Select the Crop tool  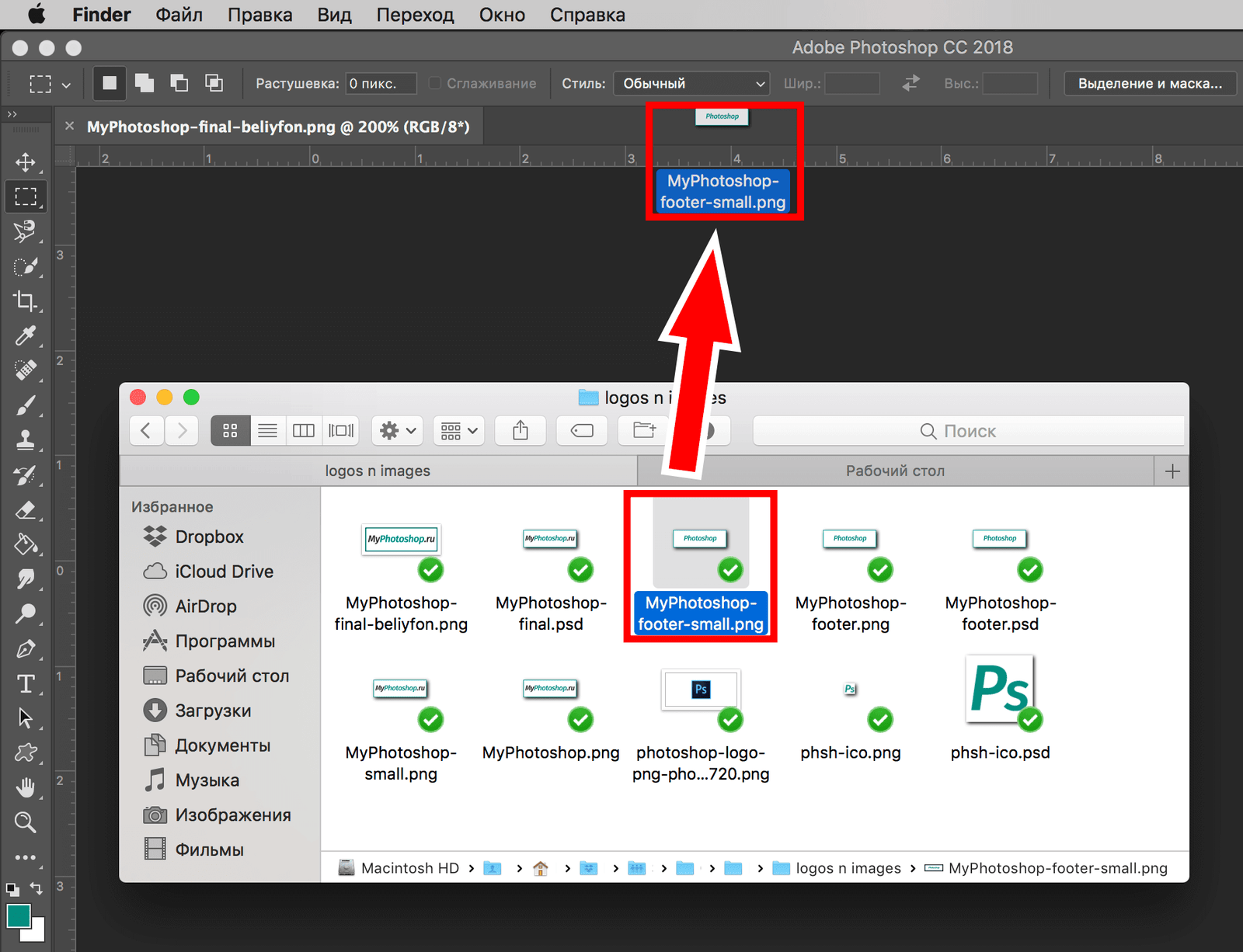26,301
